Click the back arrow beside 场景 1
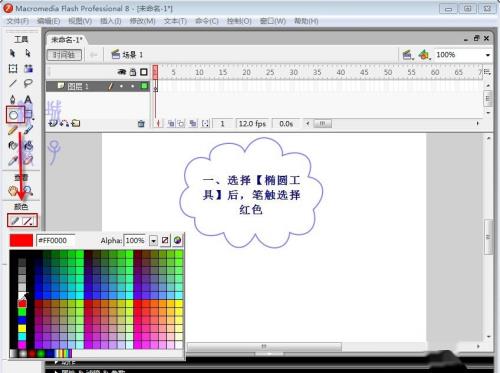 tap(94, 55)
